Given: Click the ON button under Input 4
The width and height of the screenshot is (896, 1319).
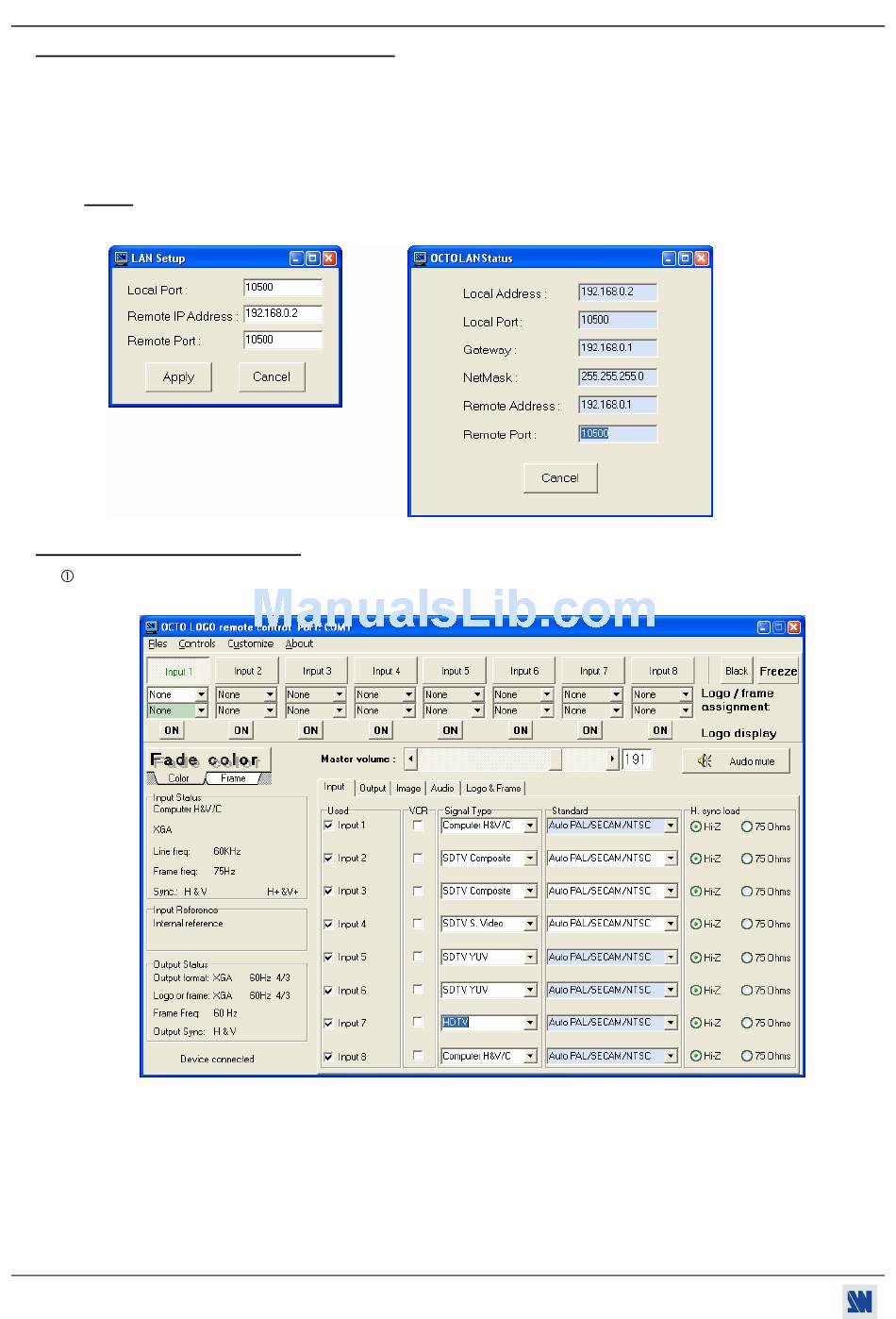Looking at the screenshot, I should coord(381,729).
